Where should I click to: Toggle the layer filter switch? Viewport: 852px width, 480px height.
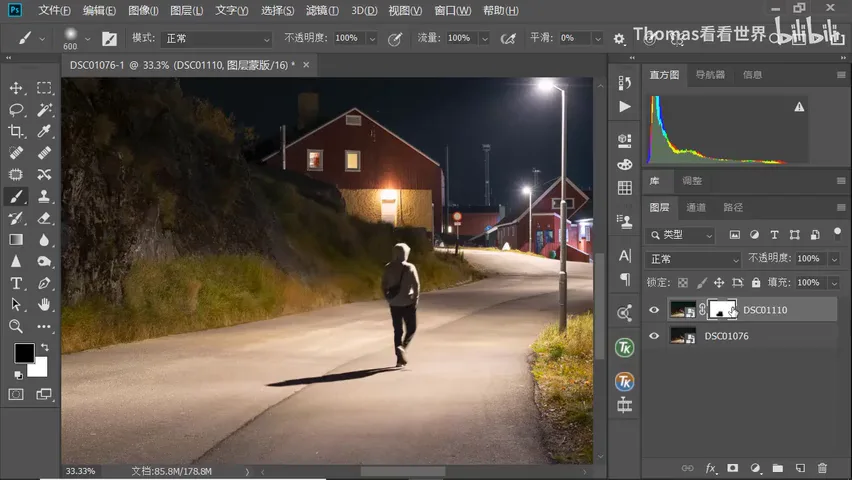tap(837, 233)
